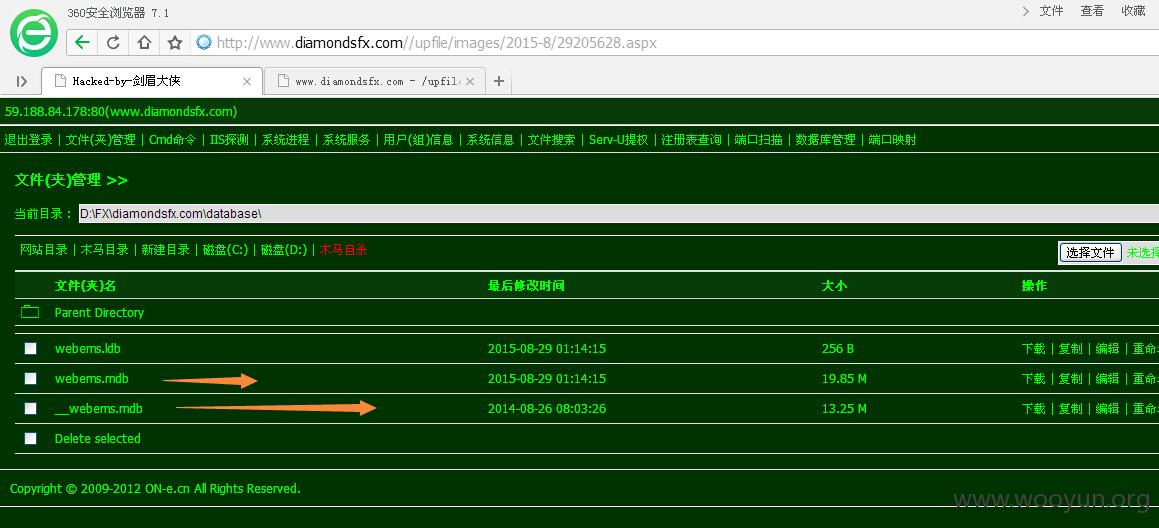
Task: Click the 选择文件 button
Action: tap(1091, 252)
